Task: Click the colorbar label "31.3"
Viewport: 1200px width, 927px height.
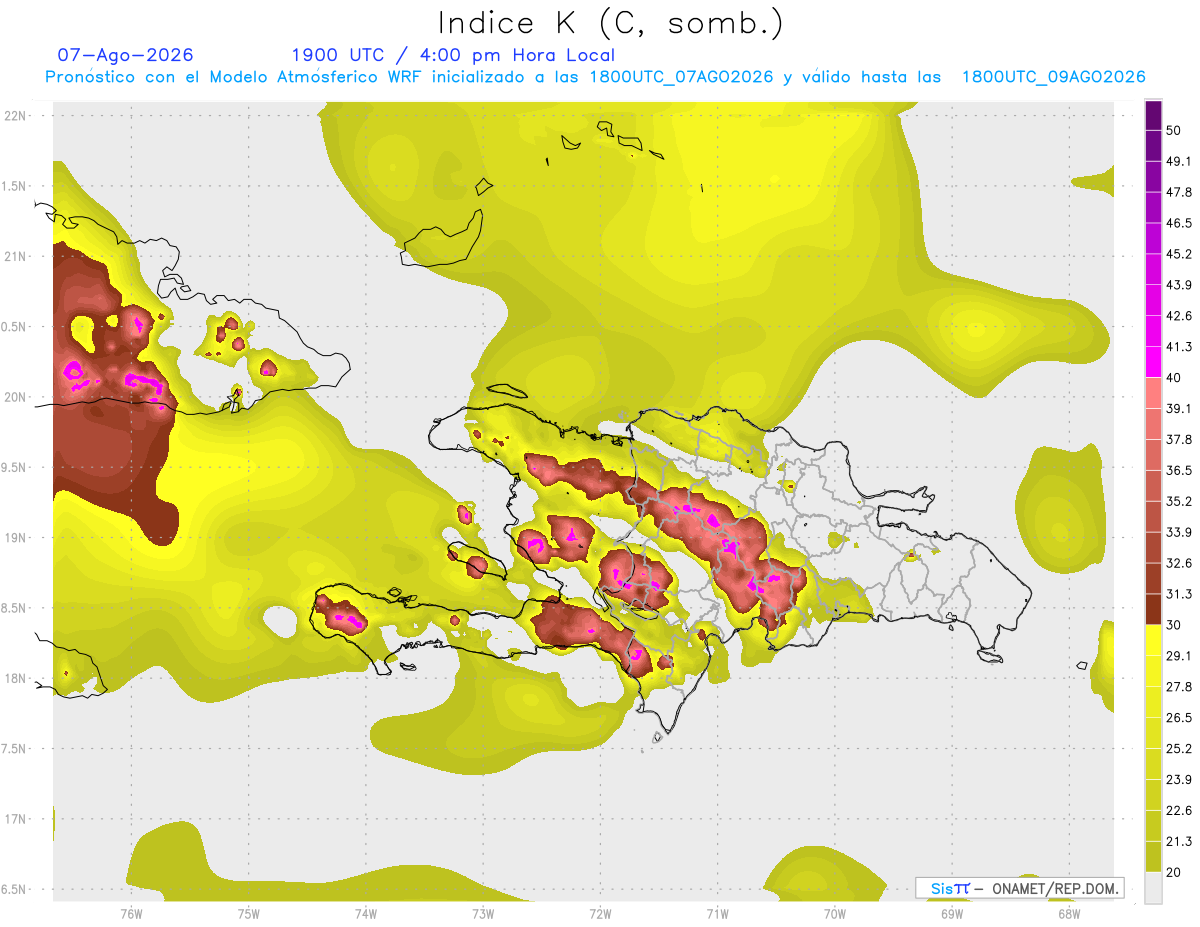Action: pos(1179,594)
